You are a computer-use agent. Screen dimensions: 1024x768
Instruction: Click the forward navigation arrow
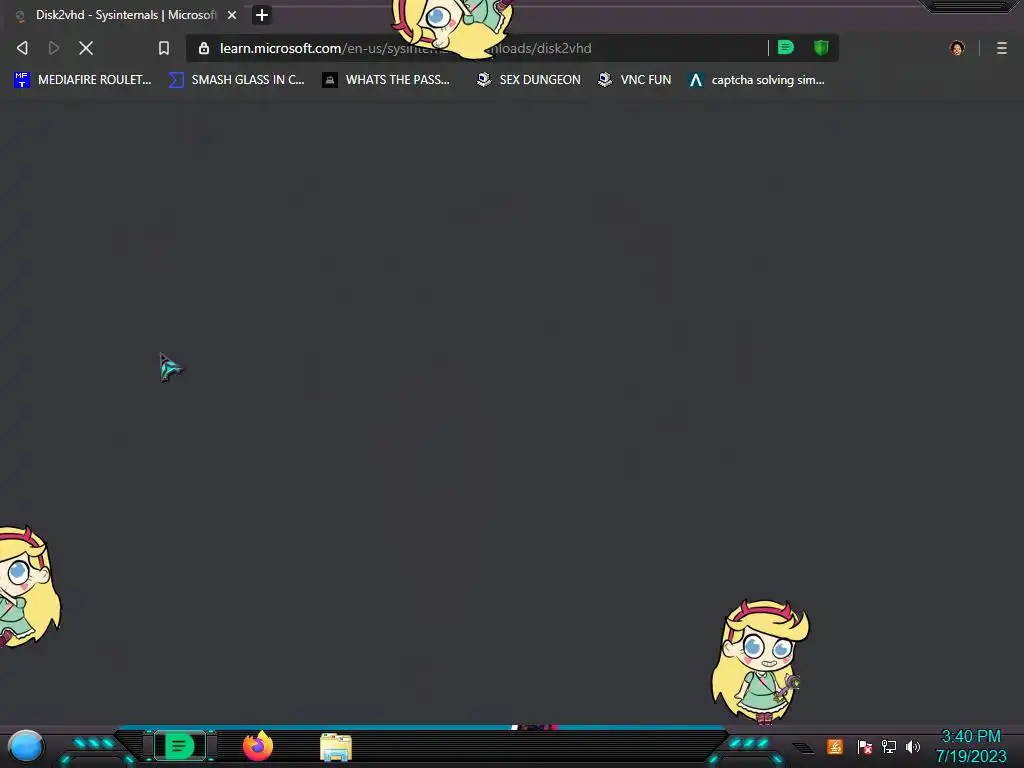click(54, 48)
